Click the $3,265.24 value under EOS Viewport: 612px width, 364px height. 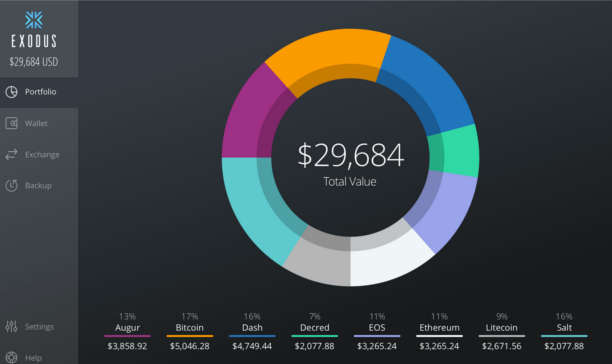[x=377, y=346]
